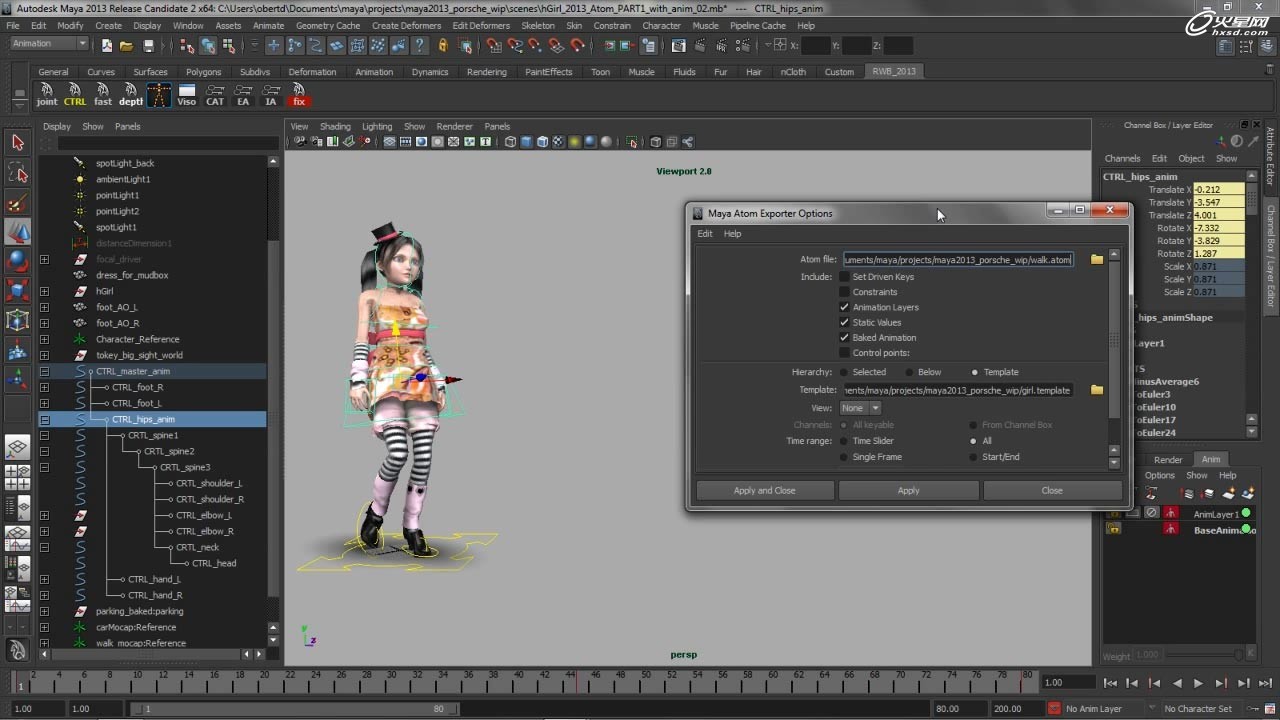1280x720 pixels.
Task: Switch to the Rendering shelf tab
Action: tap(487, 72)
